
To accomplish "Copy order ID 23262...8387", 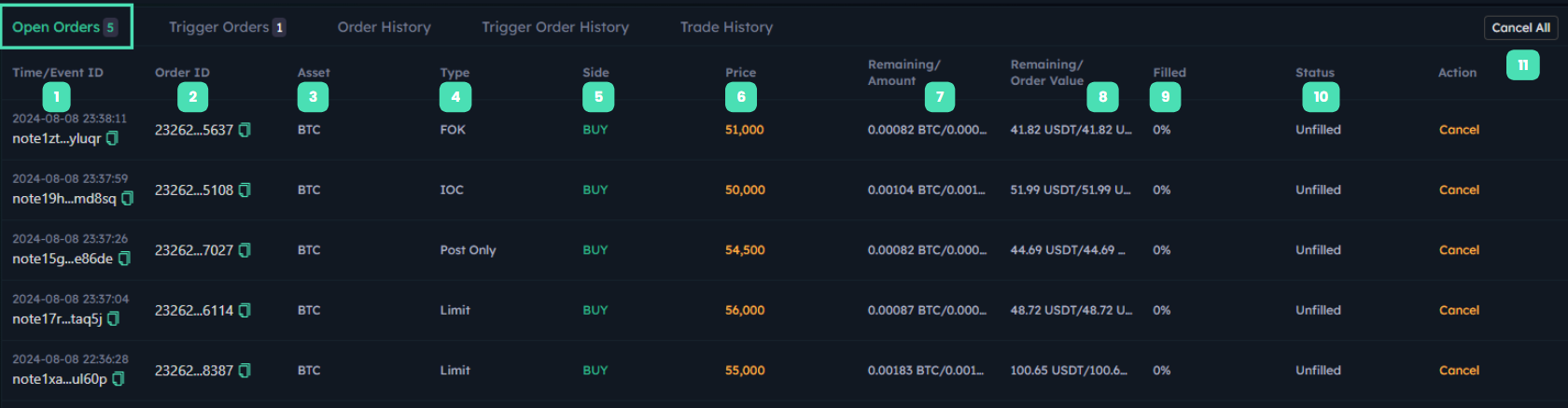I will click(245, 371).
